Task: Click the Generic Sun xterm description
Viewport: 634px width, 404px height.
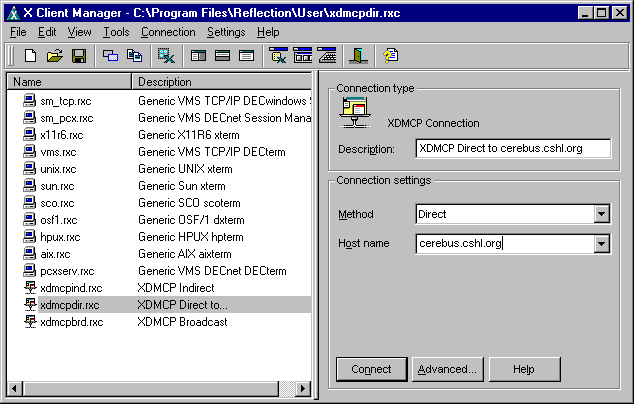Action: coord(182,186)
